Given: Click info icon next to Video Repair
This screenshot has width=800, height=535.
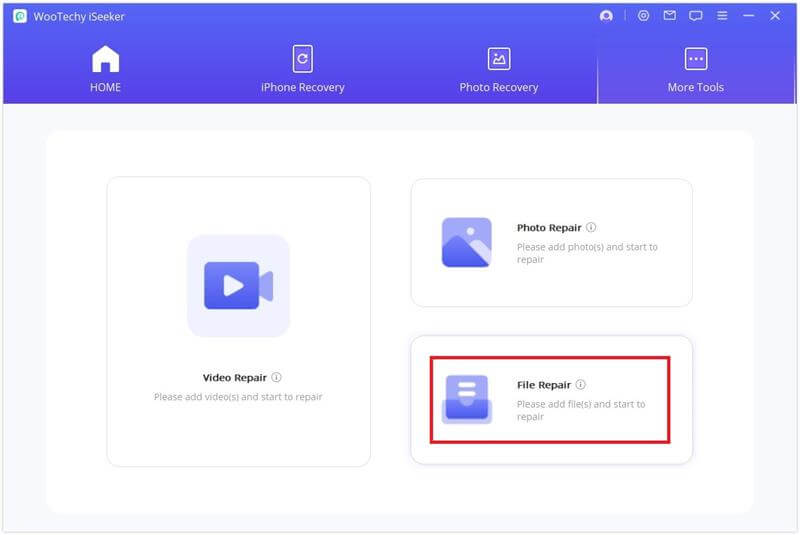Looking at the screenshot, I should click(276, 377).
